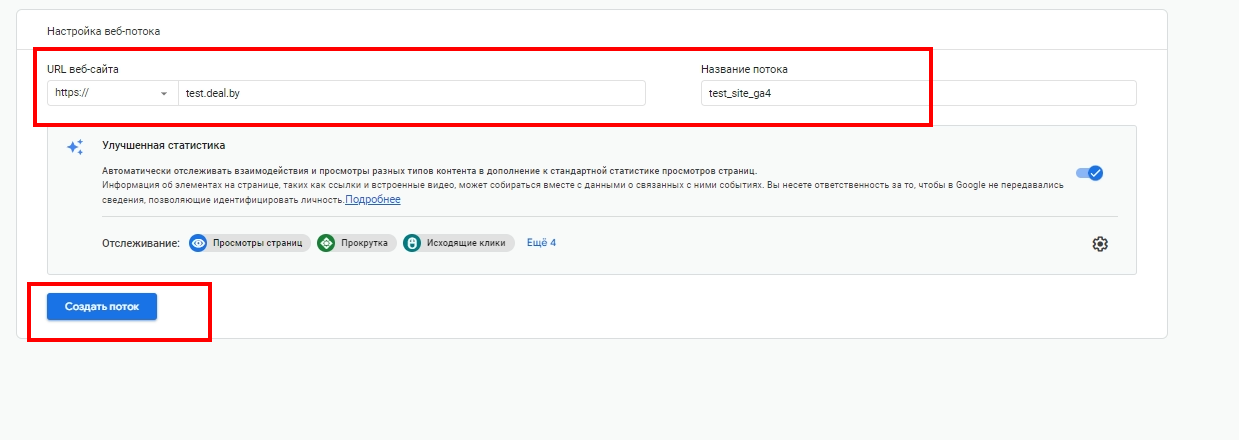Image resolution: width=1239 pixels, height=440 pixels.
Task: Click the Отслеживание: label
Action: (x=141, y=243)
